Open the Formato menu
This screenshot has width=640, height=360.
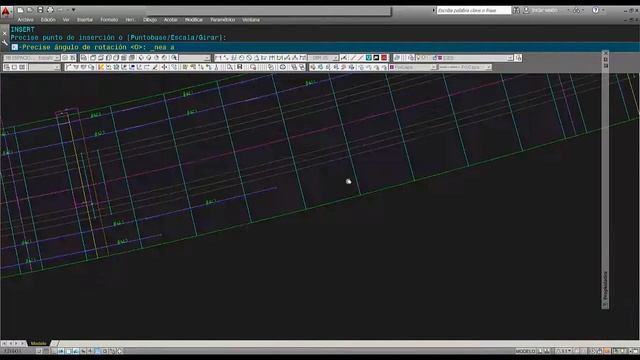(x=109, y=20)
